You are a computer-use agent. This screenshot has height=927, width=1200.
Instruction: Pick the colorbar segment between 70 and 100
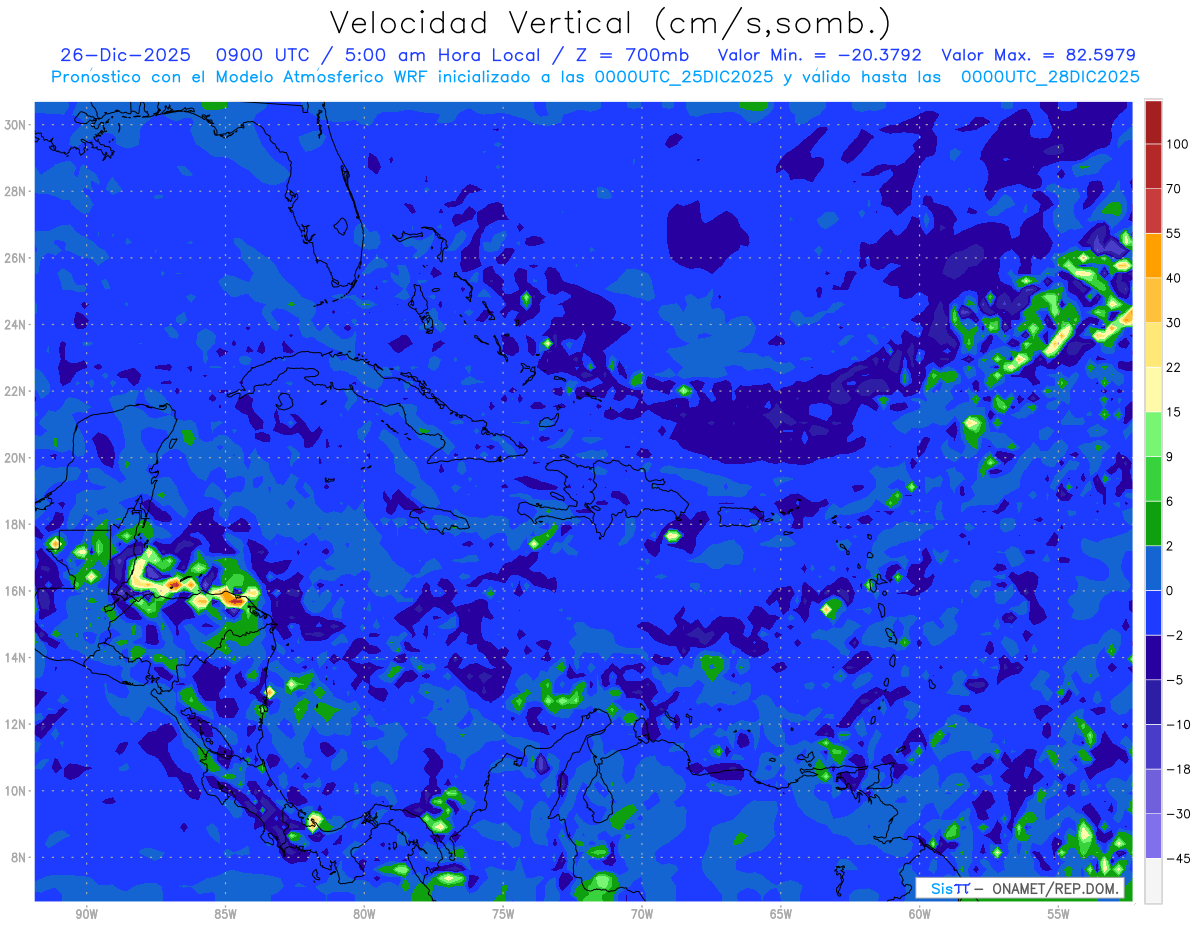coord(1153,167)
